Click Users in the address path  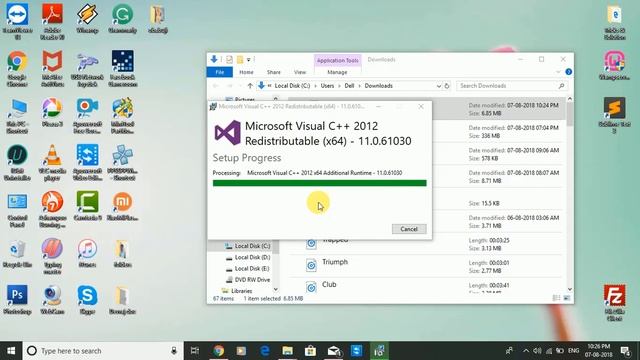point(327,86)
